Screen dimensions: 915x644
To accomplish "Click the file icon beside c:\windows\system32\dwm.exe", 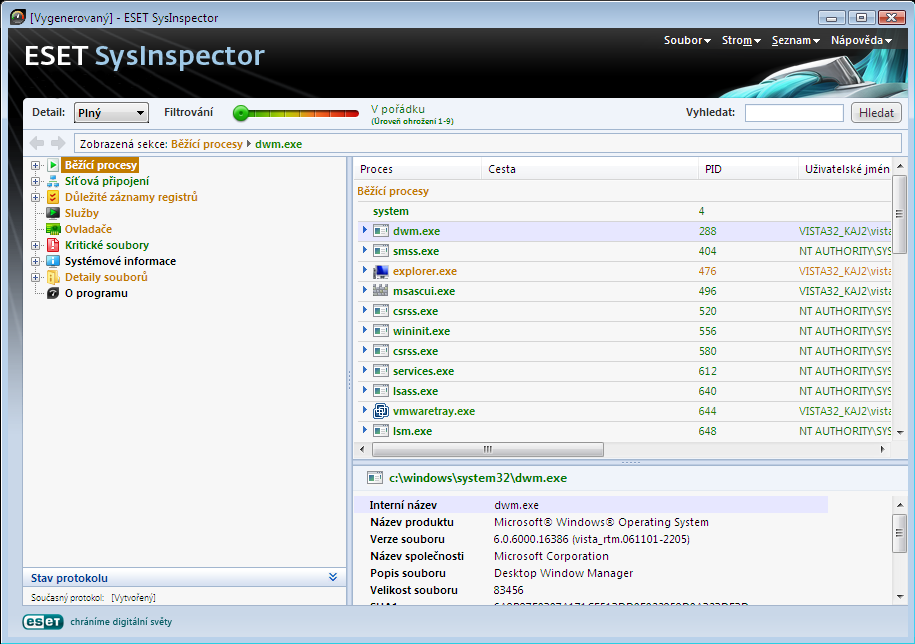I will click(x=375, y=478).
